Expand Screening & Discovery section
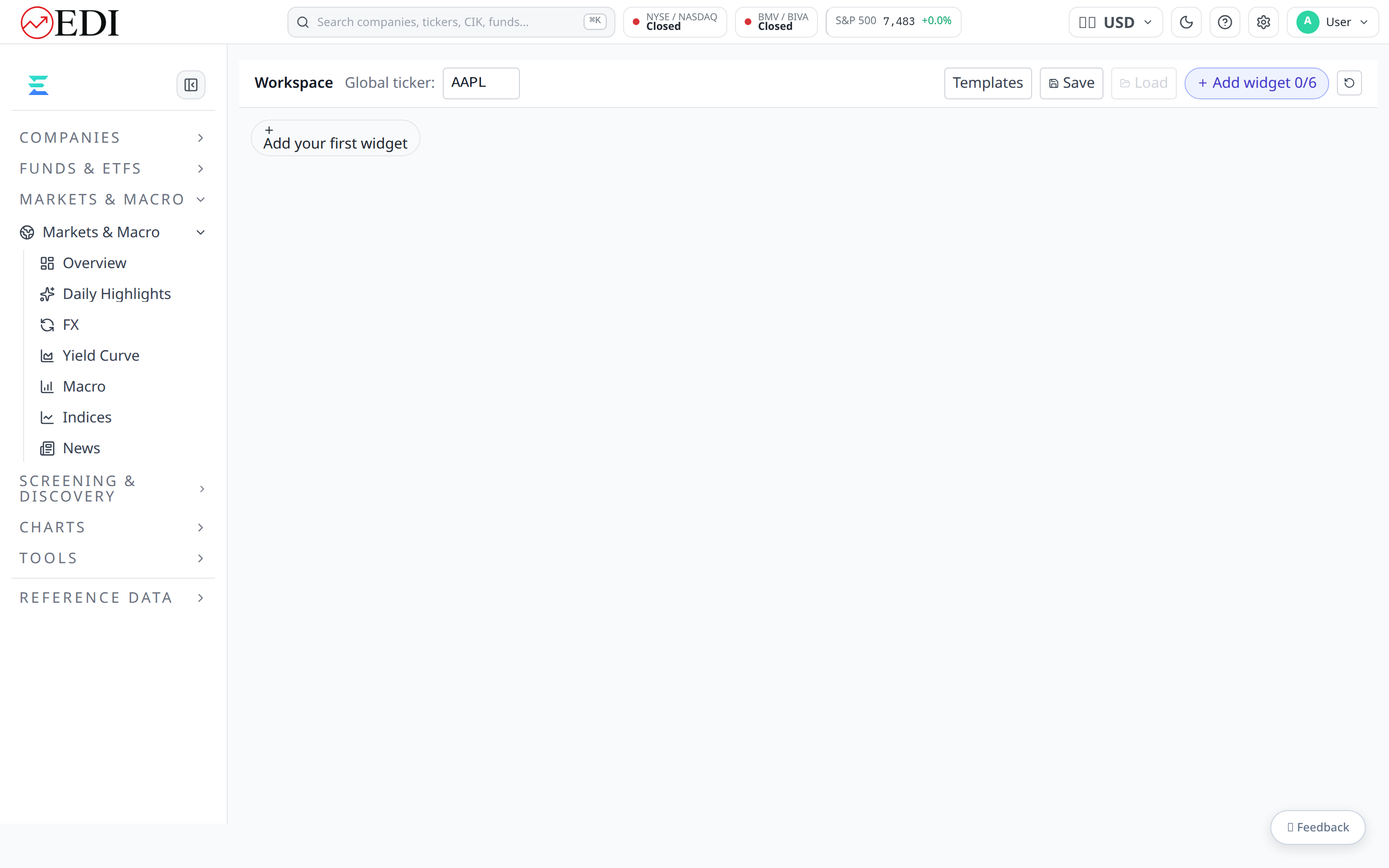The image size is (1389, 868). pyautogui.click(x=113, y=488)
